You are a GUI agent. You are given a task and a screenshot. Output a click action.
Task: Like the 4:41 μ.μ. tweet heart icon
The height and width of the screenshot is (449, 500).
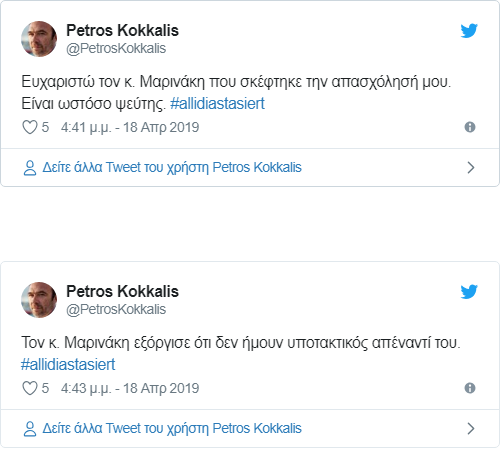point(30,127)
